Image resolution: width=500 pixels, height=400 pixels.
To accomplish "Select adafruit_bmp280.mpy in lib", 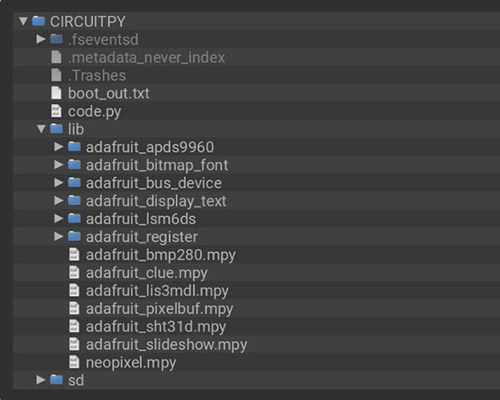I will pos(161,255).
